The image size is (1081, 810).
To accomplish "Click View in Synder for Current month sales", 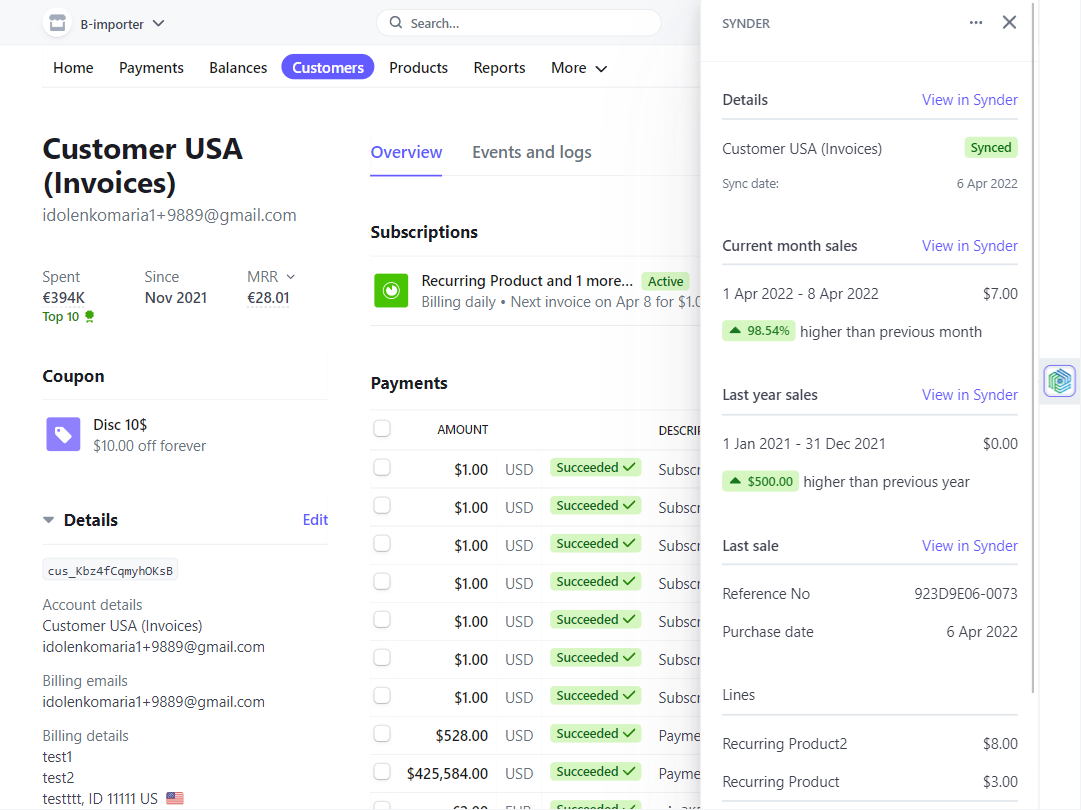I will click(x=969, y=246).
